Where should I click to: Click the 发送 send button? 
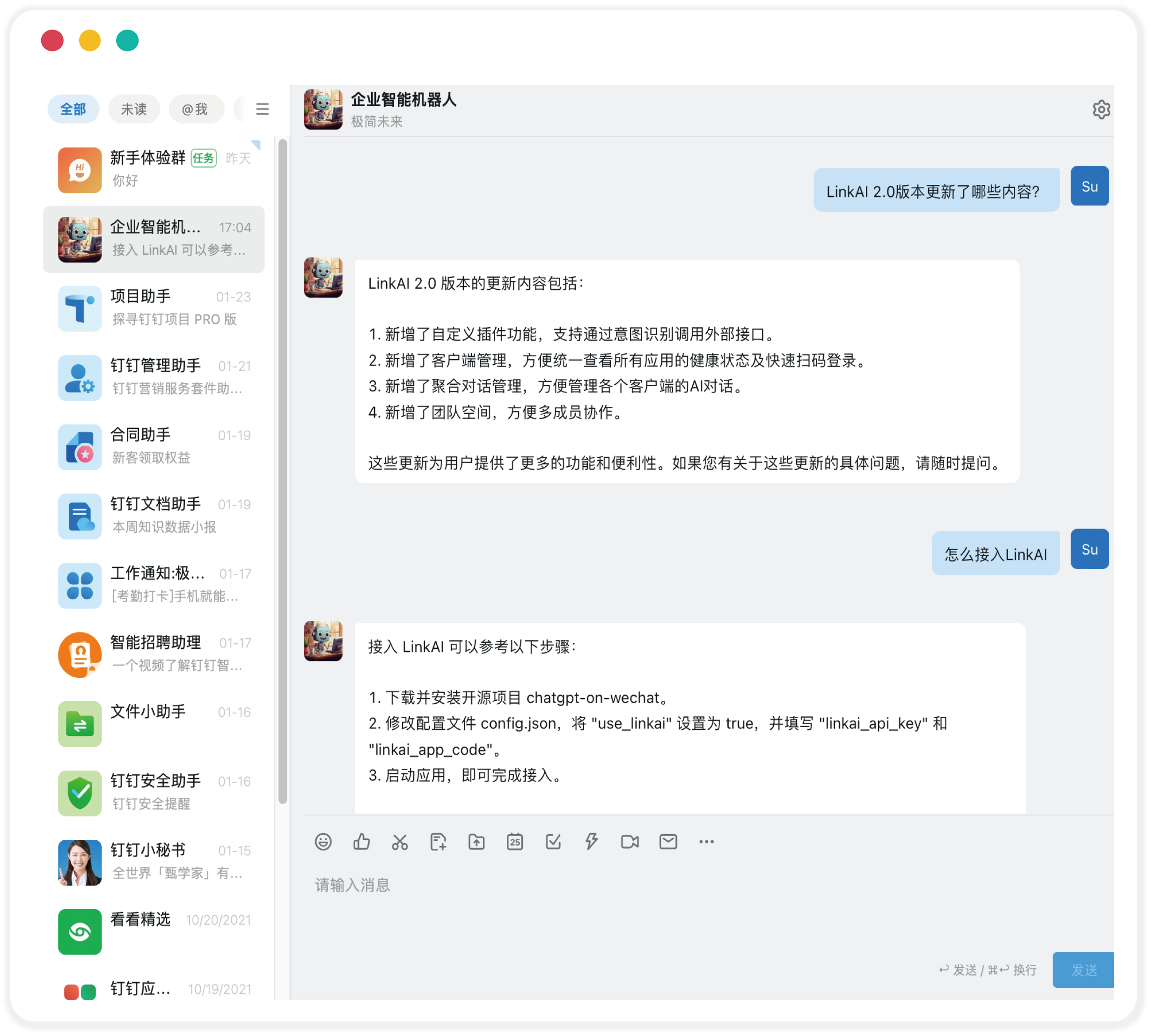pyautogui.click(x=1083, y=970)
